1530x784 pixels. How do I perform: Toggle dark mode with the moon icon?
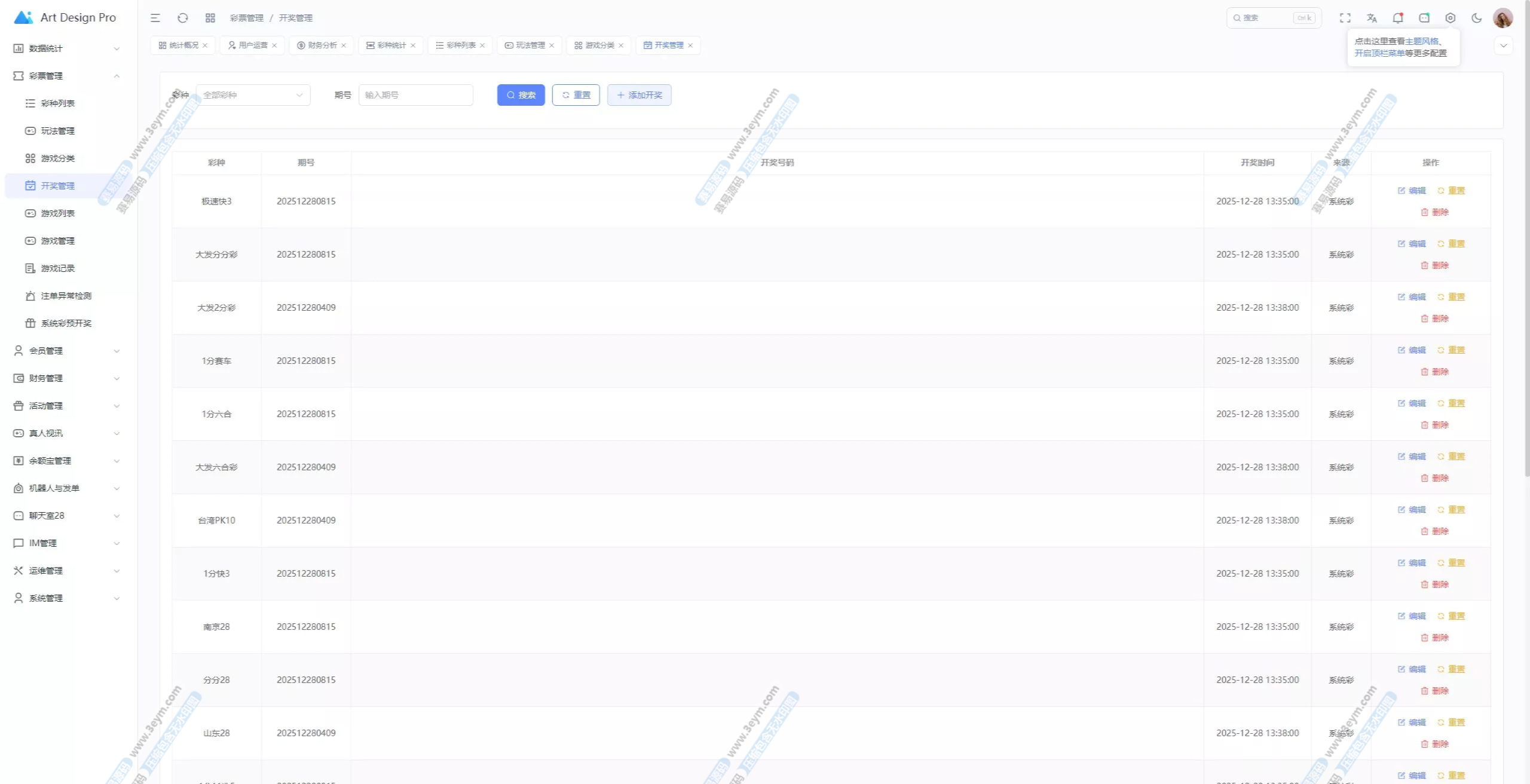(1477, 18)
